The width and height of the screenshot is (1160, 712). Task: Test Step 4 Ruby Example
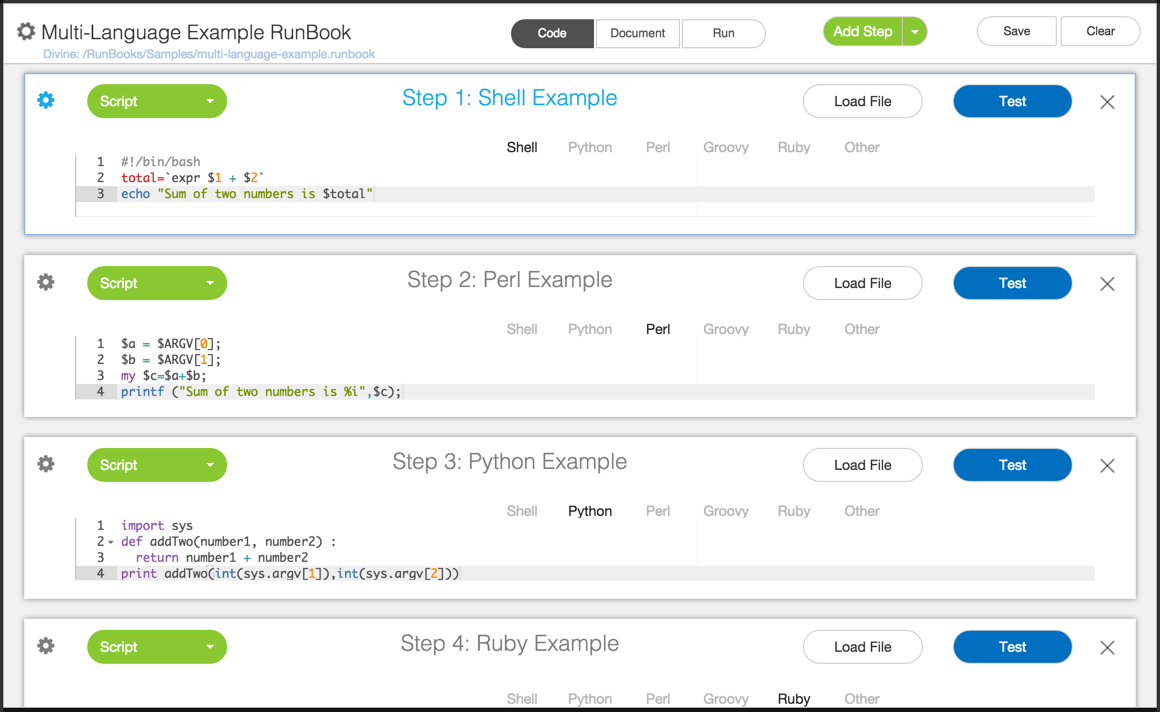[1012, 647]
